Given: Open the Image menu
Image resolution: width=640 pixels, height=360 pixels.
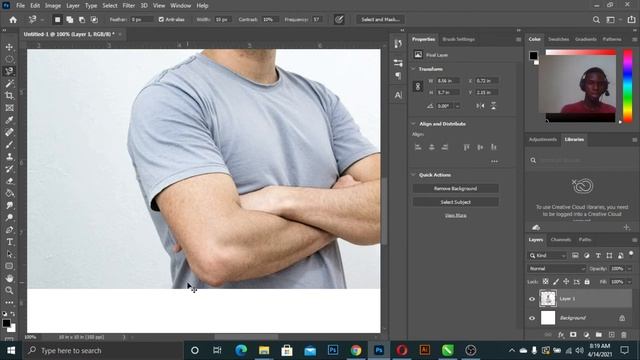Looking at the screenshot, I should pyautogui.click(x=53, y=6).
